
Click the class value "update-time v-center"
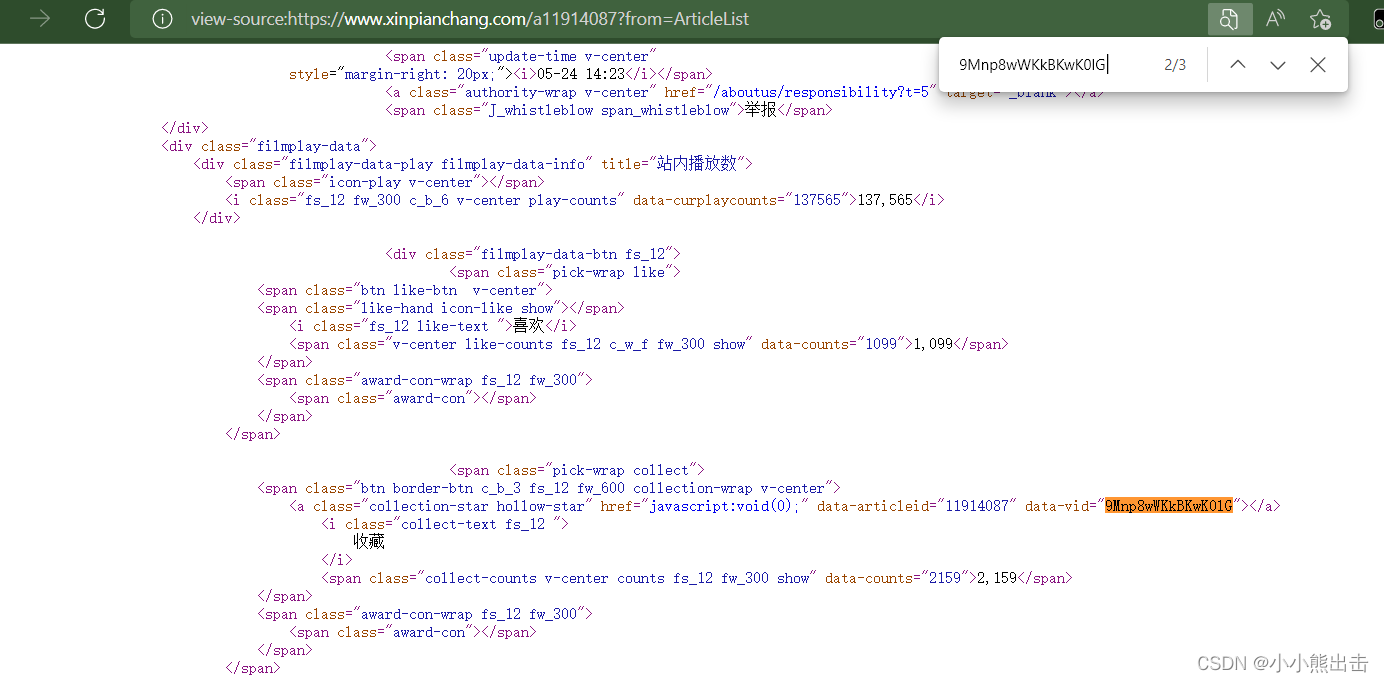(x=569, y=56)
